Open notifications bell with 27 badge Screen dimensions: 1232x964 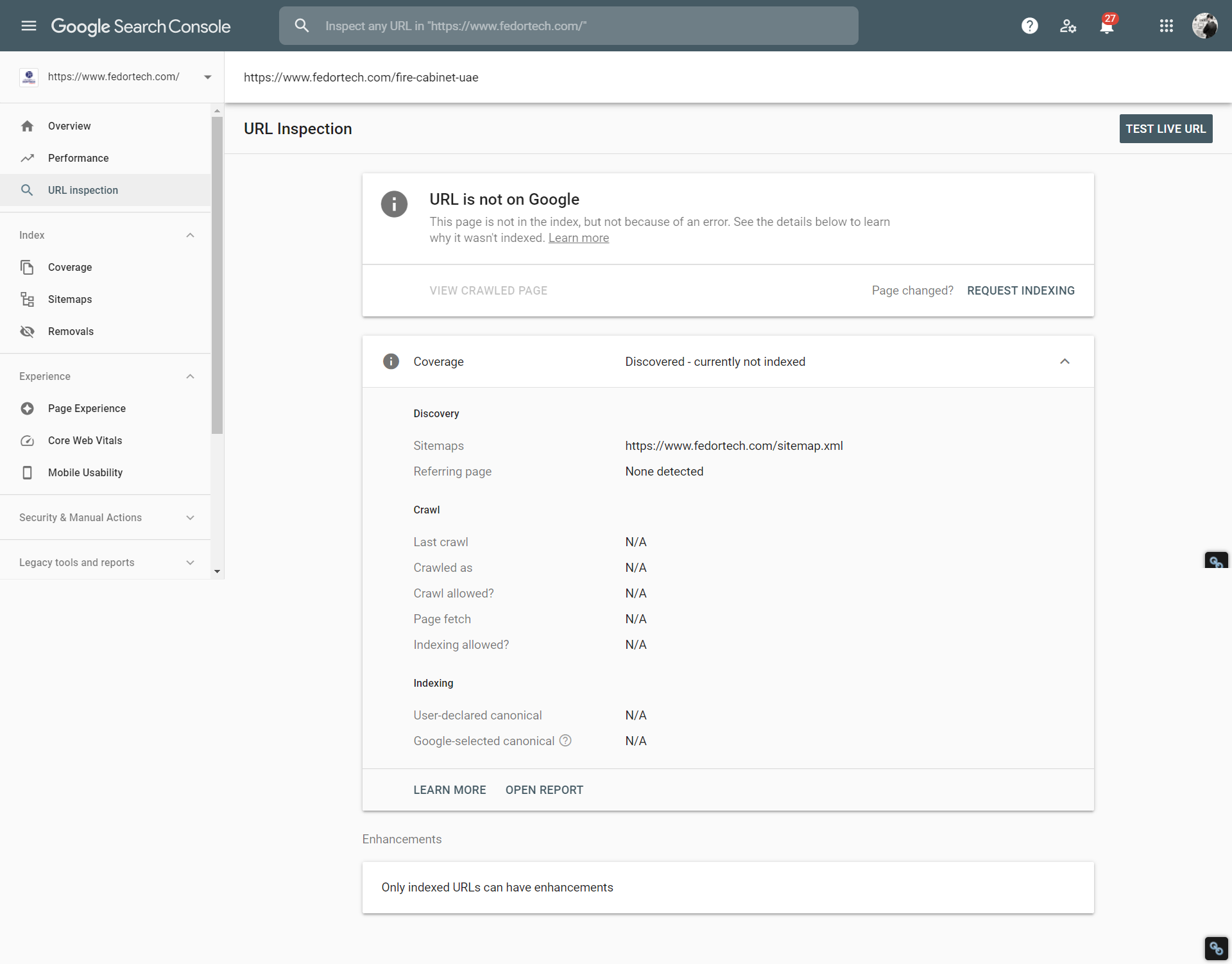click(x=1107, y=26)
